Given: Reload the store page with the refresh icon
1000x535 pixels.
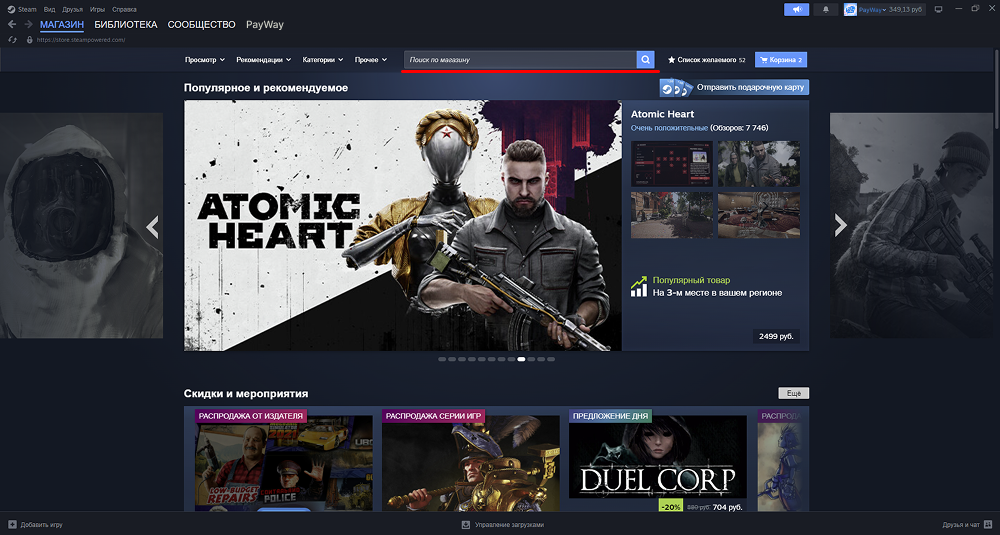Looking at the screenshot, I should (x=12, y=40).
